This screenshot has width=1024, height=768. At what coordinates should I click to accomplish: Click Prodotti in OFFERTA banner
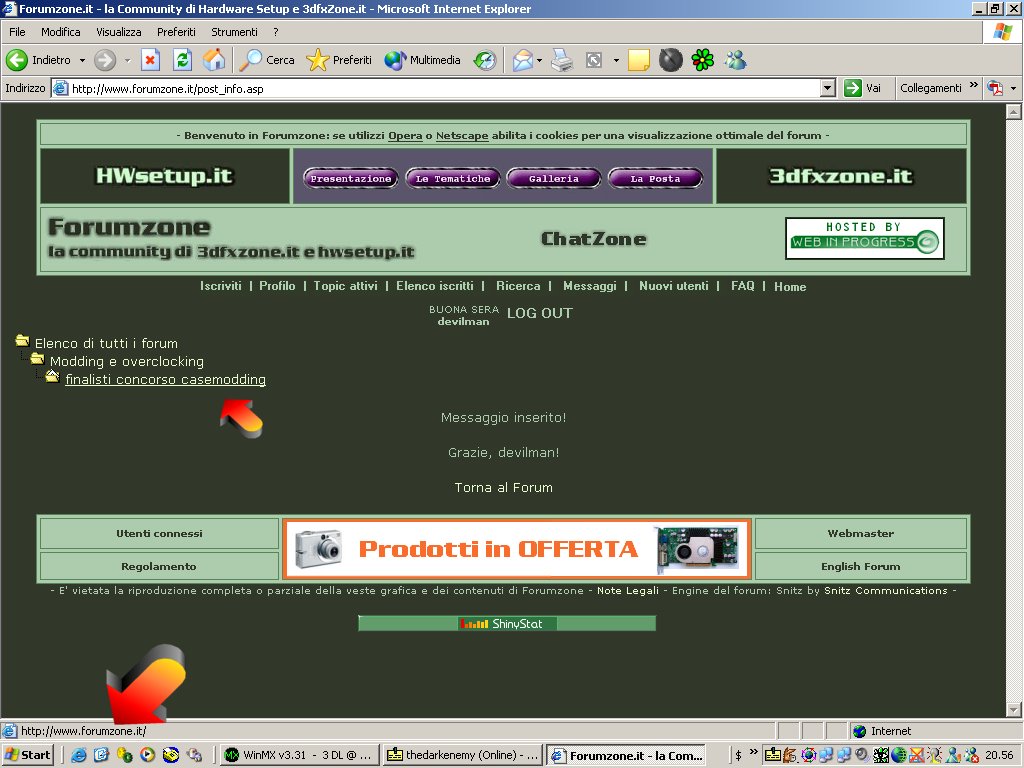pos(517,549)
